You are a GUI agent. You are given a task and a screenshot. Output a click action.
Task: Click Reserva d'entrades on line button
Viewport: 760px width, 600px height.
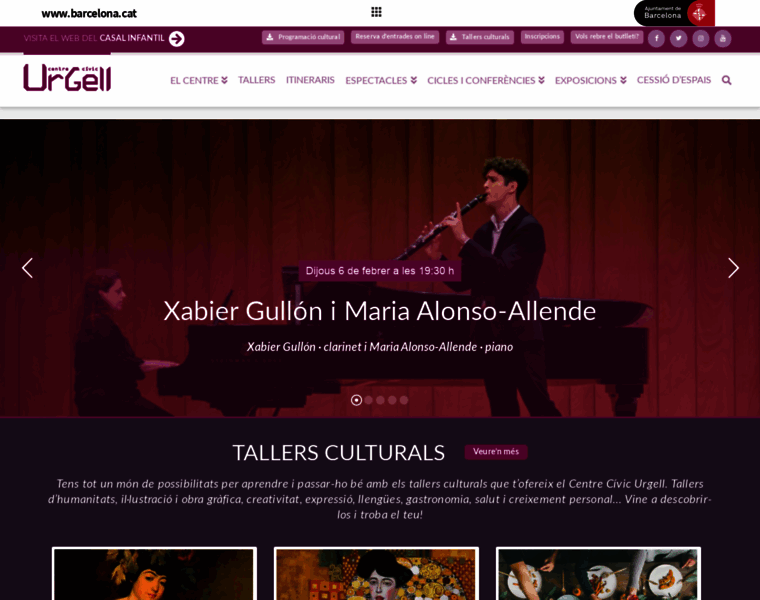coord(395,37)
